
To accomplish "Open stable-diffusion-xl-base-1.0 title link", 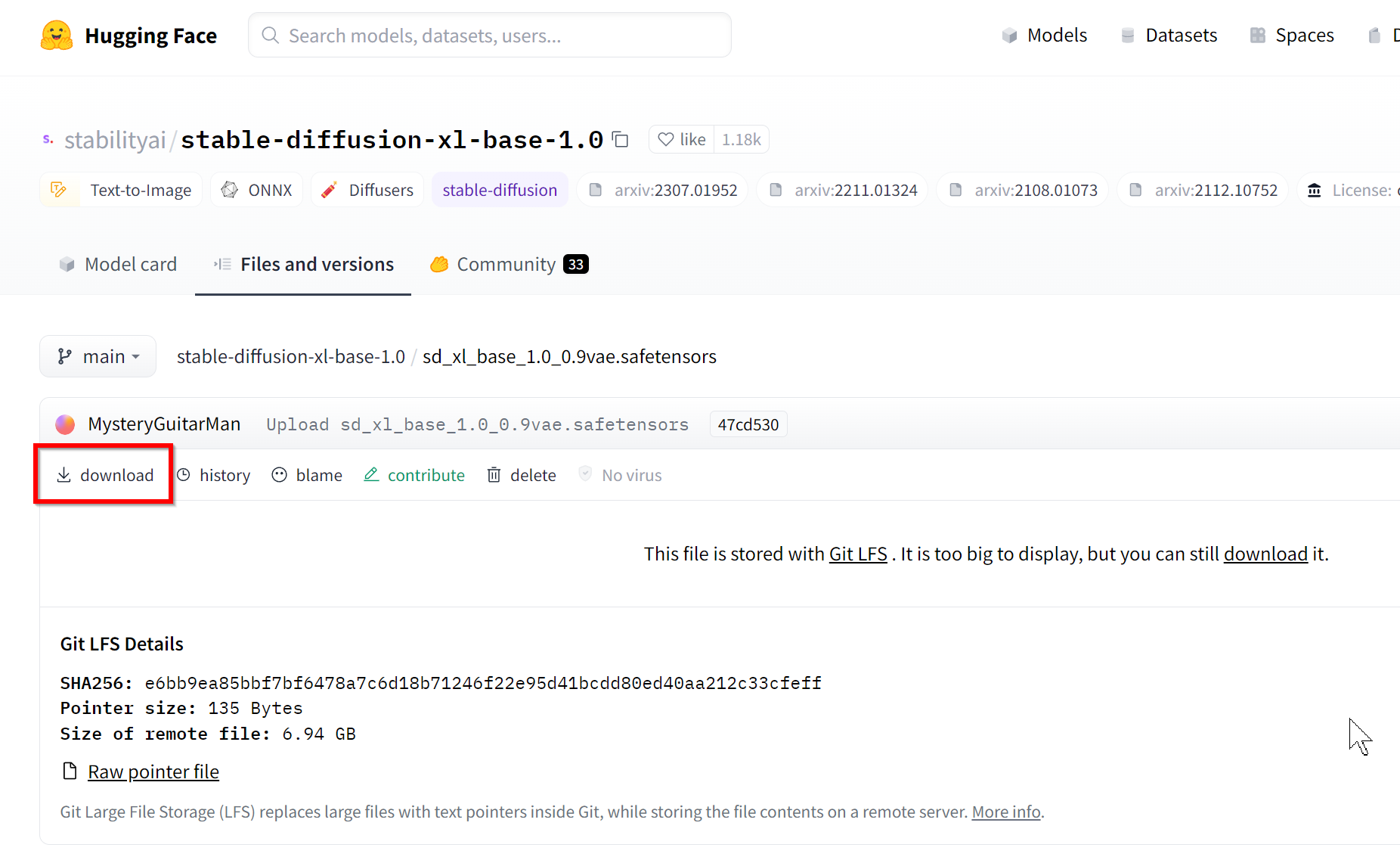I will (x=392, y=140).
